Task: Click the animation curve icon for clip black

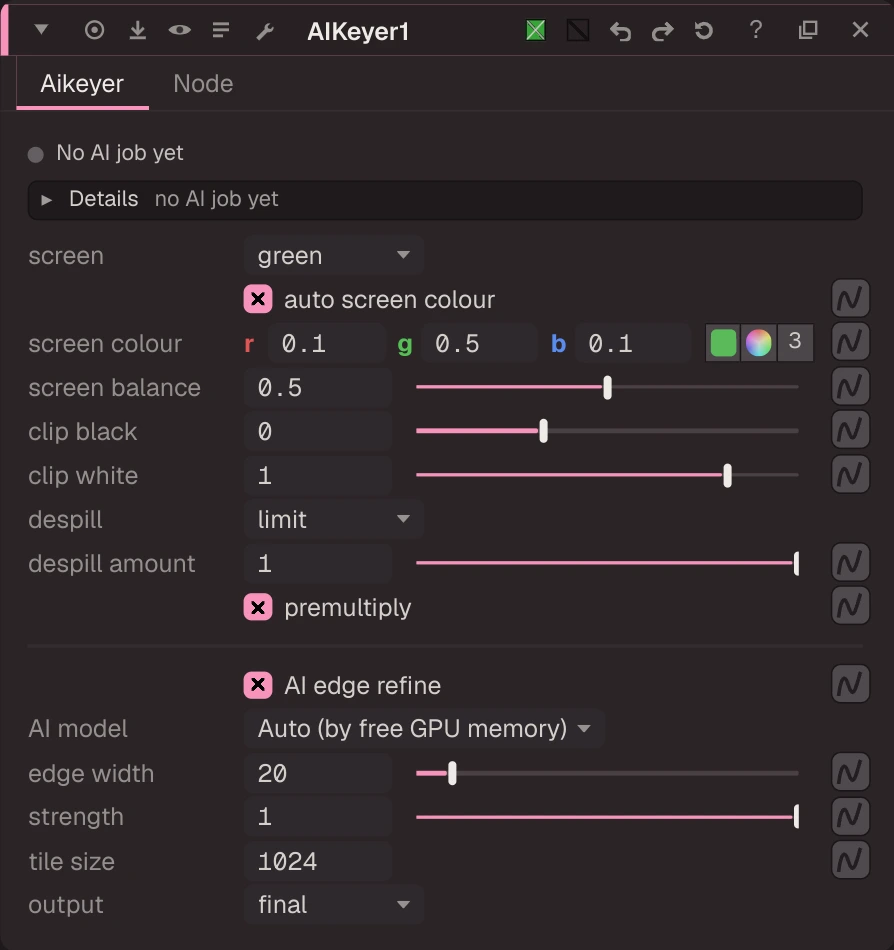Action: [x=850, y=430]
